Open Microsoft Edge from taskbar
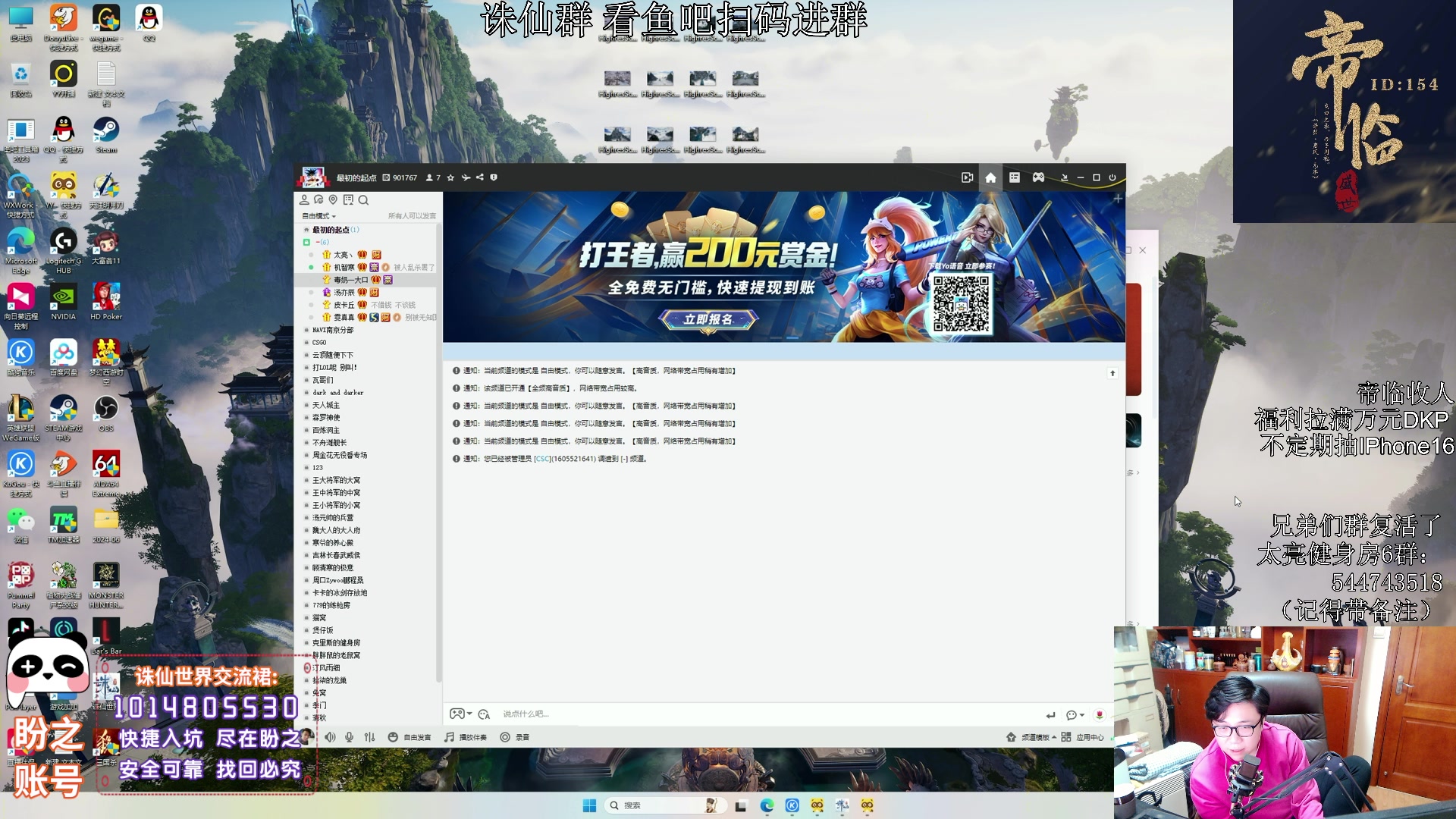This screenshot has height=819, width=1456. click(x=767, y=805)
